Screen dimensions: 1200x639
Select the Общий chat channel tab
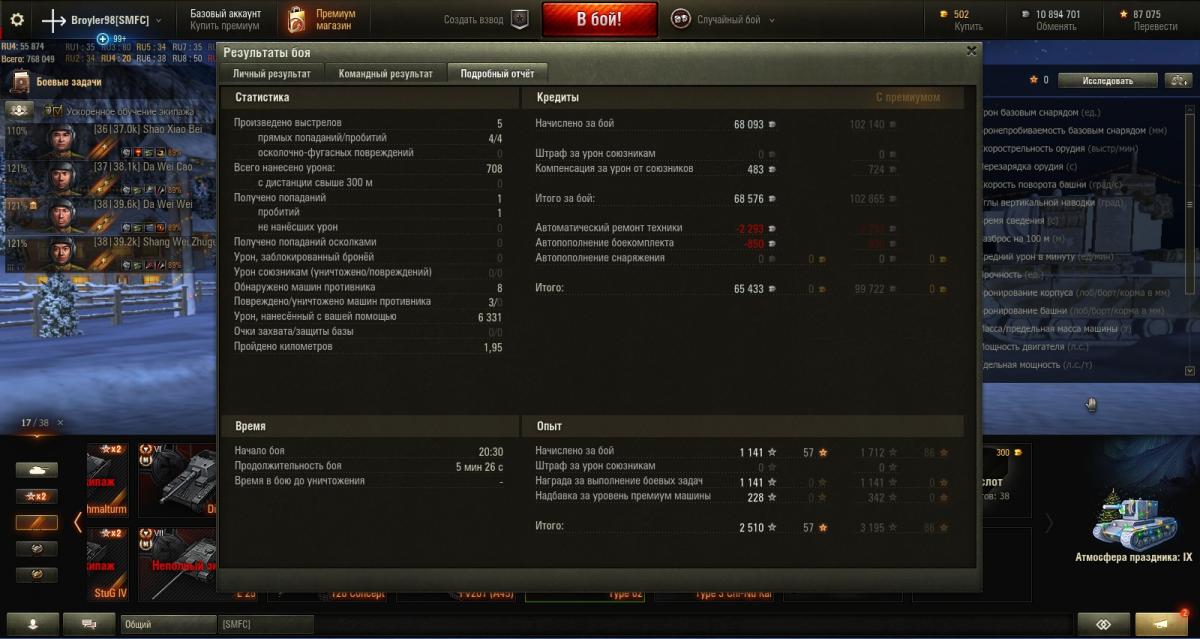(x=168, y=624)
